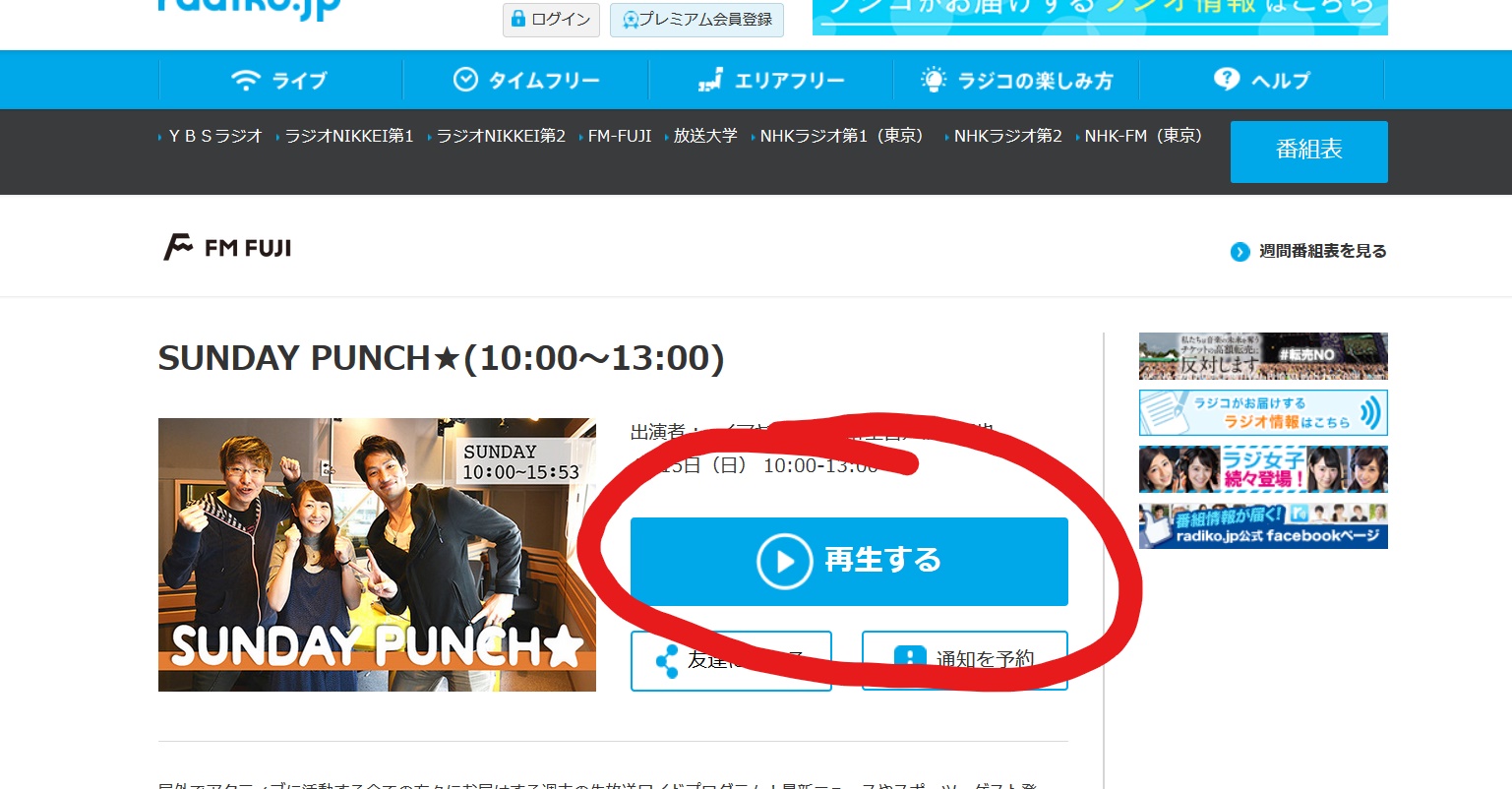Click the ログイン button with lock icon
Screen dimensions: 1512x789
(551, 20)
